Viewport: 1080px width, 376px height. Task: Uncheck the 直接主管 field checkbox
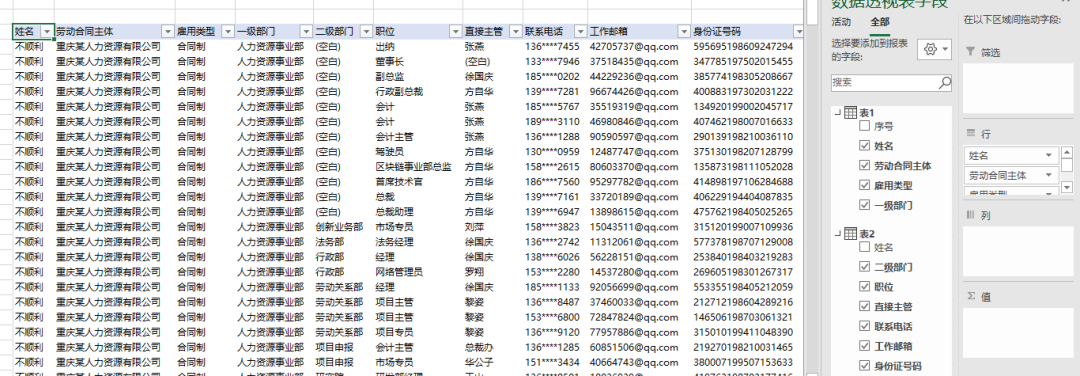click(864, 306)
